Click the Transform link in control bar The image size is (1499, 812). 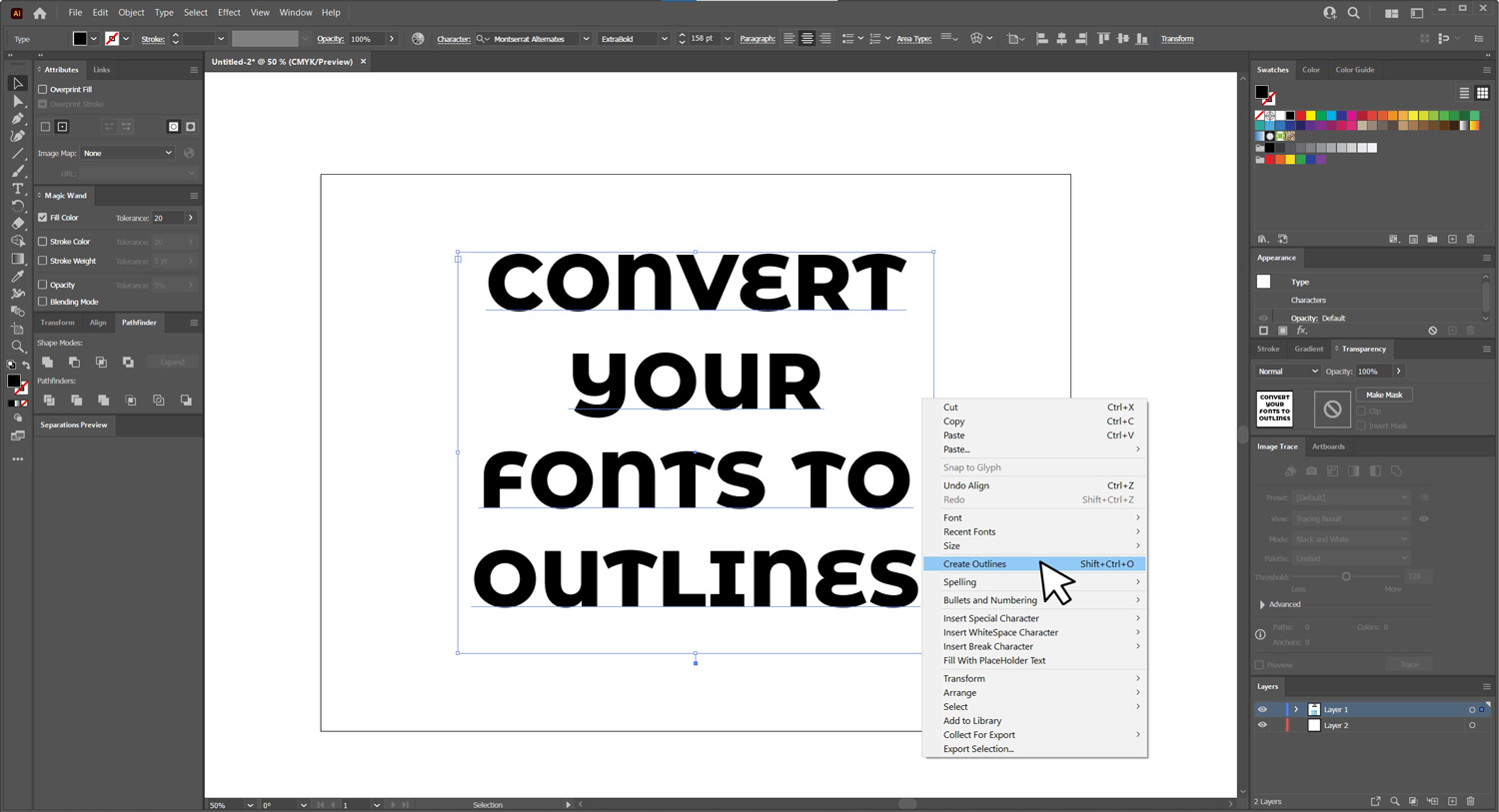click(1176, 39)
